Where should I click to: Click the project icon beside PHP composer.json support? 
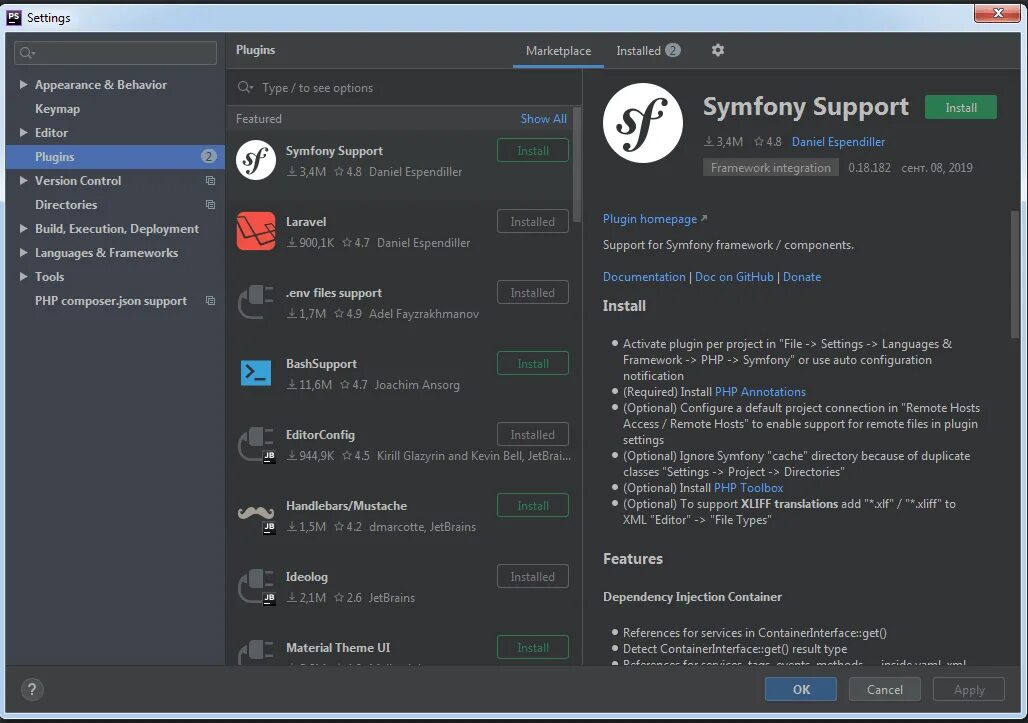210,301
